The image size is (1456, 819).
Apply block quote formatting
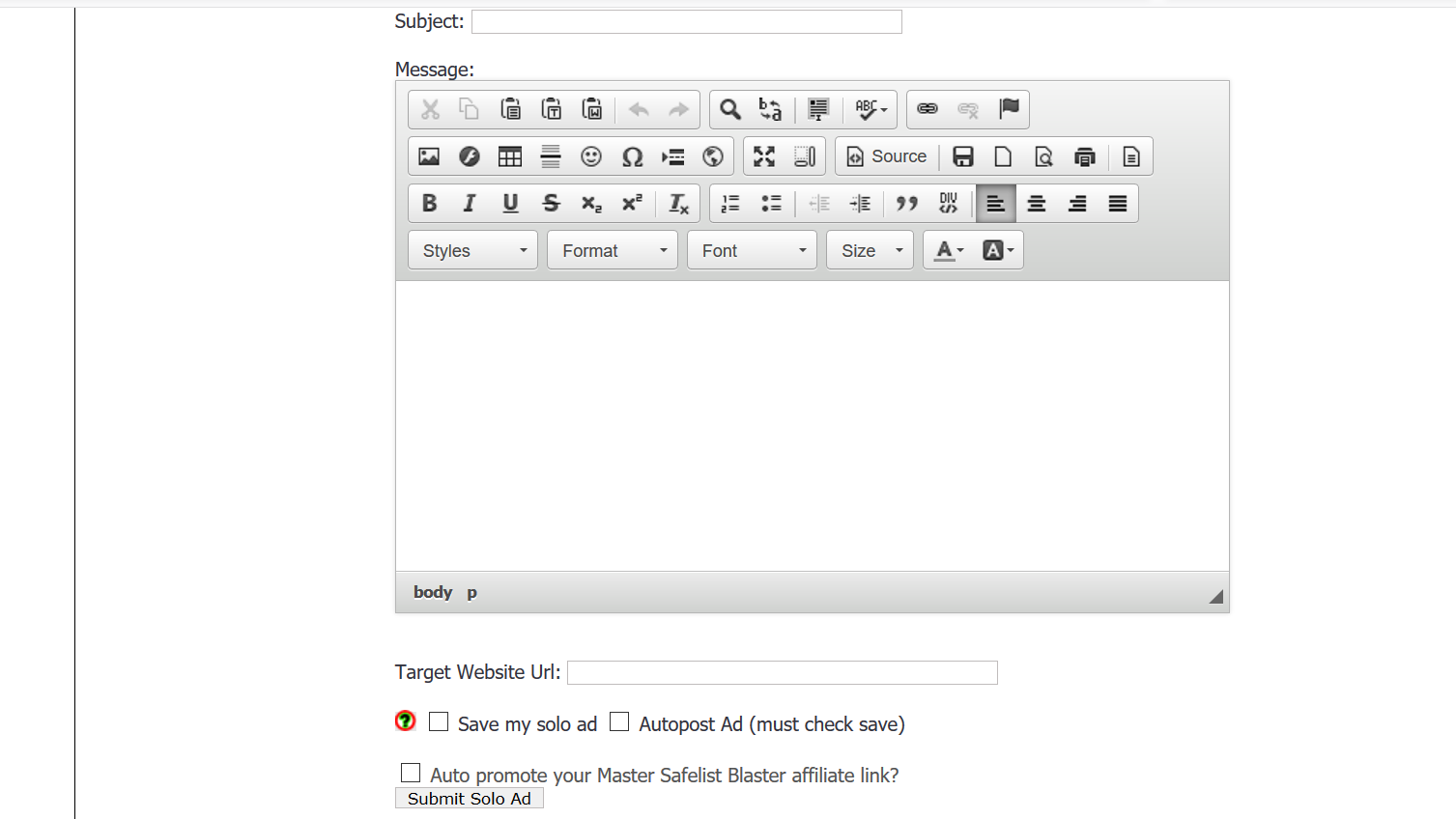tap(907, 204)
